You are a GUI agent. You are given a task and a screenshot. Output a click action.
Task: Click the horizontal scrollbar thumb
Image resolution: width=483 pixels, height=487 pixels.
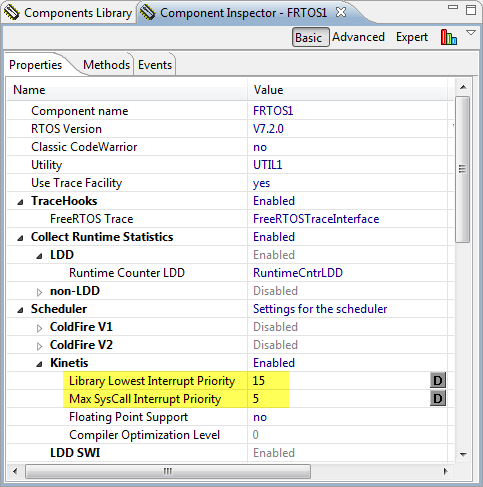point(168,472)
